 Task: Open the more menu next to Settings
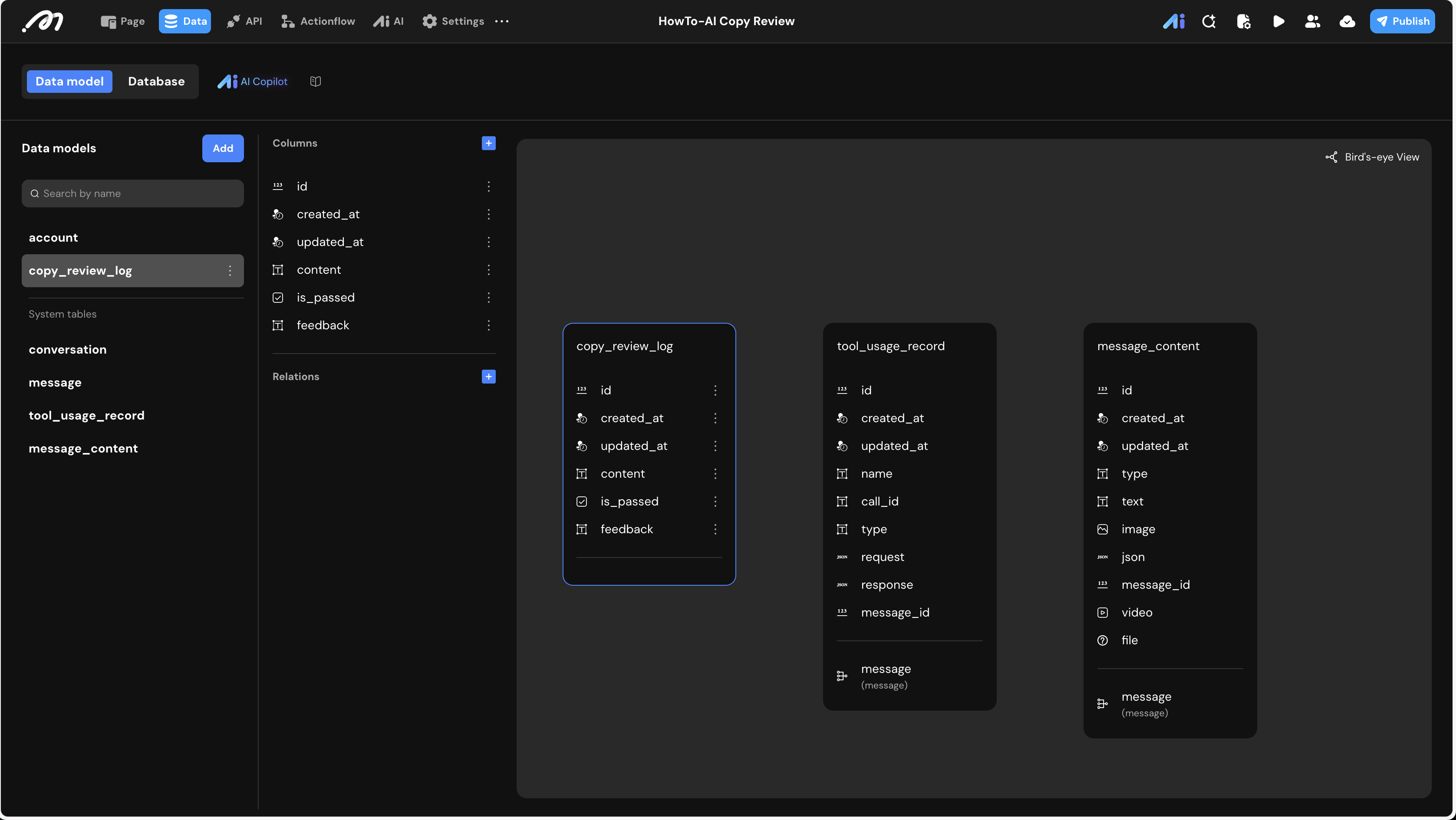501,21
